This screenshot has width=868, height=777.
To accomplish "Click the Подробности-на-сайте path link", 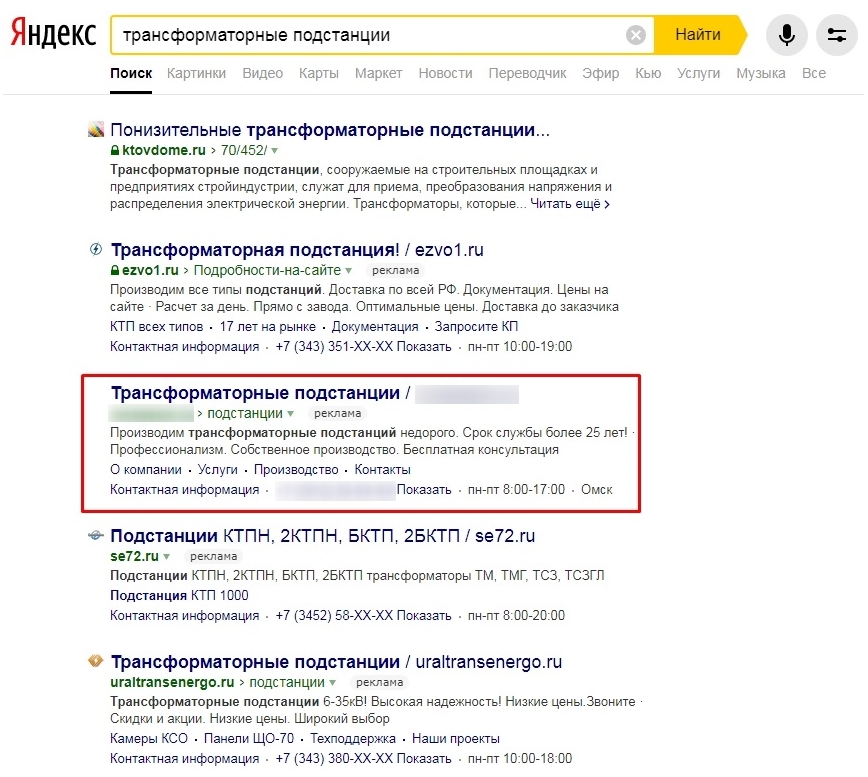I will (x=267, y=270).
